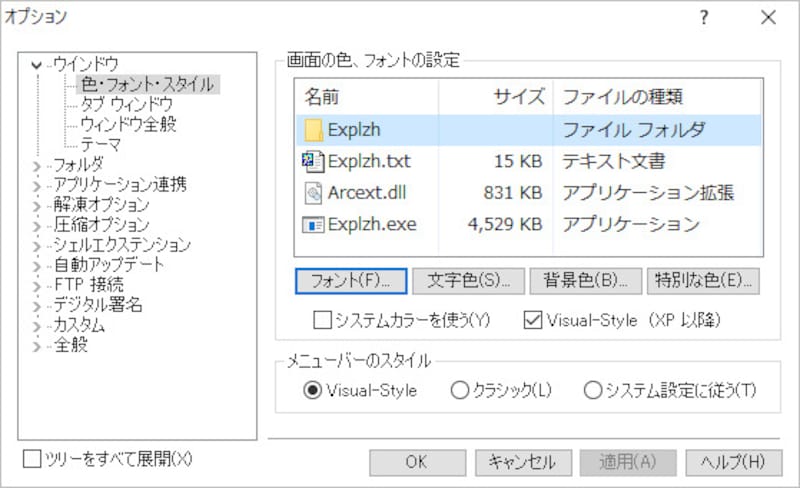Click the Arcext.dll file icon
Screen dimensions: 800x488
tap(313, 193)
